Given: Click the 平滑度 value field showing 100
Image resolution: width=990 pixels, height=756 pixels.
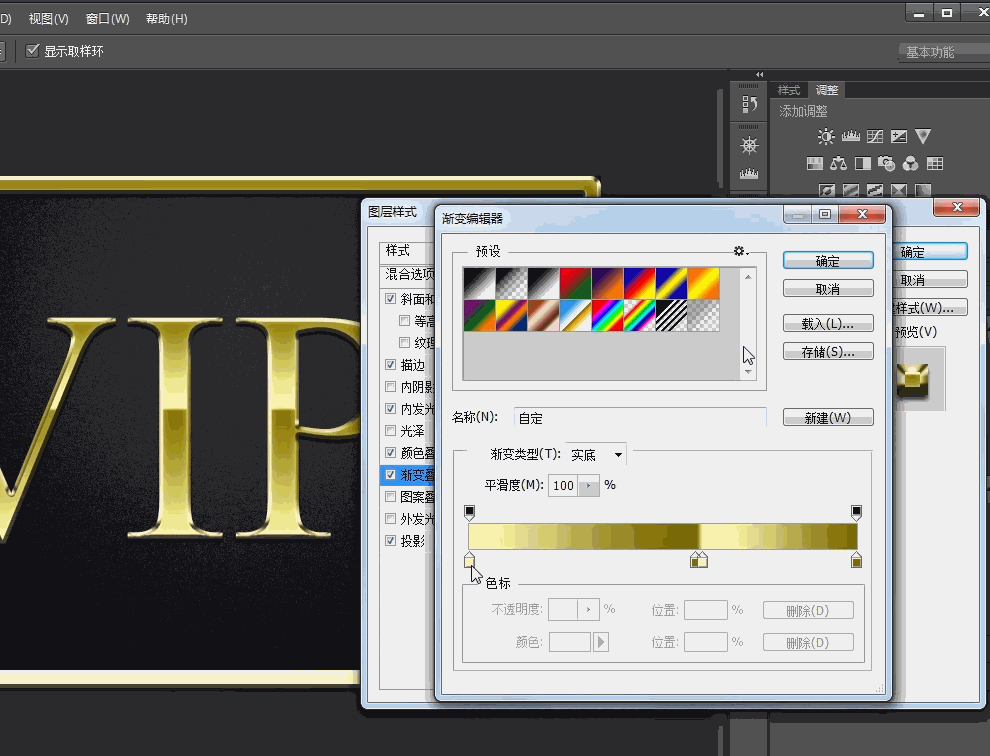Looking at the screenshot, I should (x=563, y=486).
